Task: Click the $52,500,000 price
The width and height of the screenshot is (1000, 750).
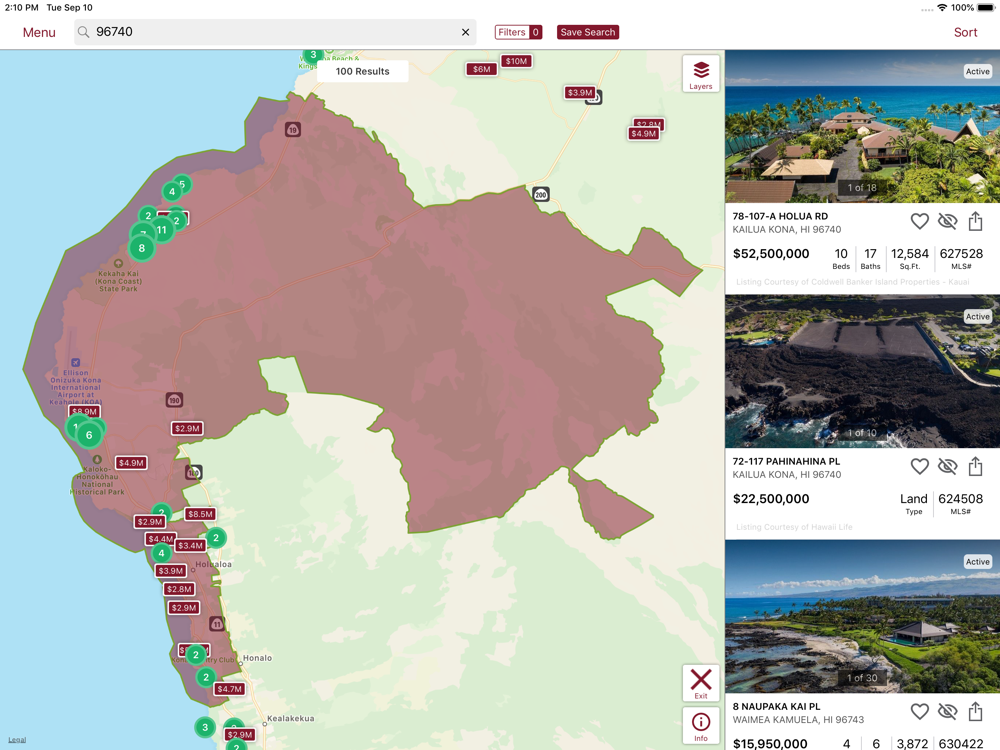Action: tap(770, 254)
